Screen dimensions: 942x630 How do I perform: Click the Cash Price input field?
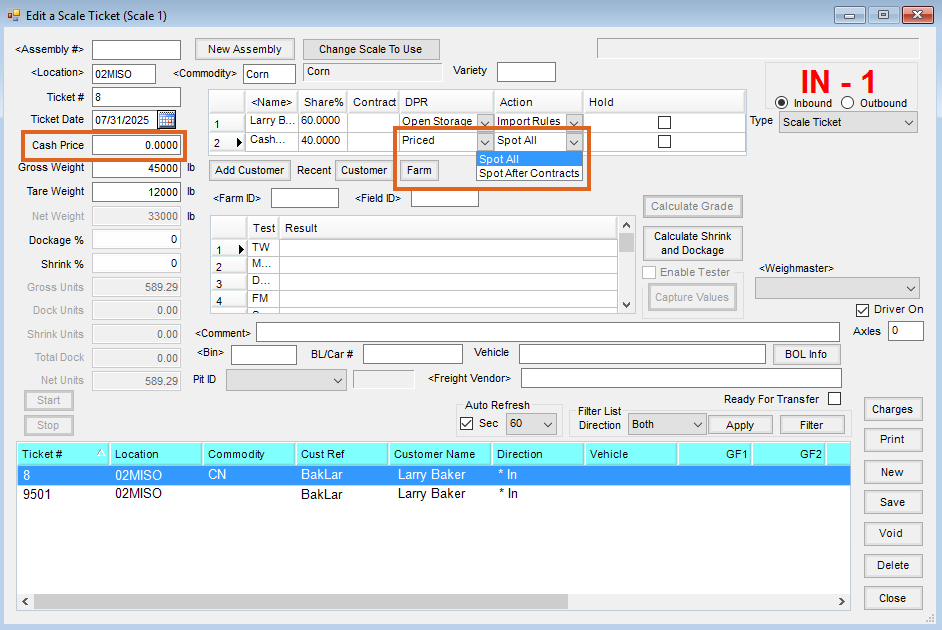coord(136,145)
